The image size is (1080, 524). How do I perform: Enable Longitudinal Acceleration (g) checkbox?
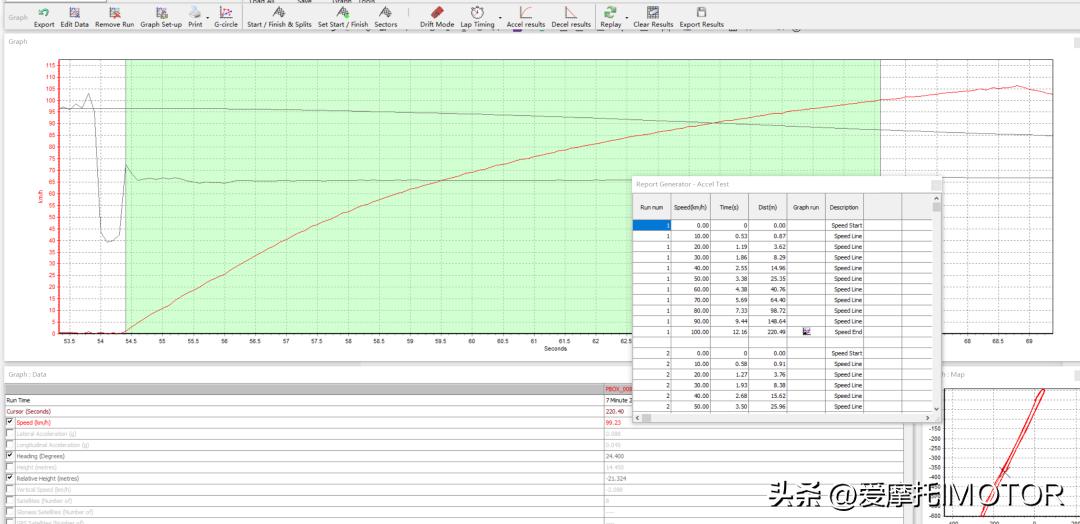point(10,444)
